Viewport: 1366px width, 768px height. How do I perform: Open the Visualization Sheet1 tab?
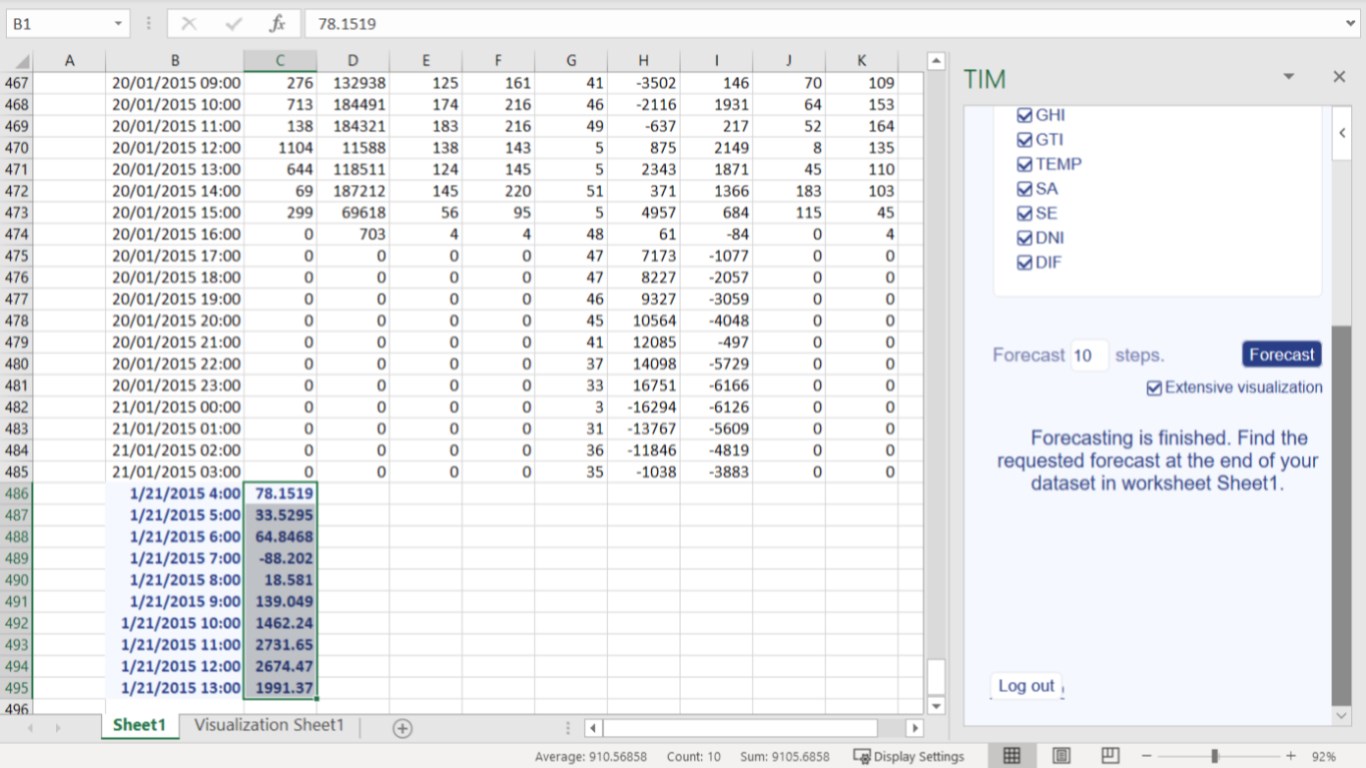[269, 726]
